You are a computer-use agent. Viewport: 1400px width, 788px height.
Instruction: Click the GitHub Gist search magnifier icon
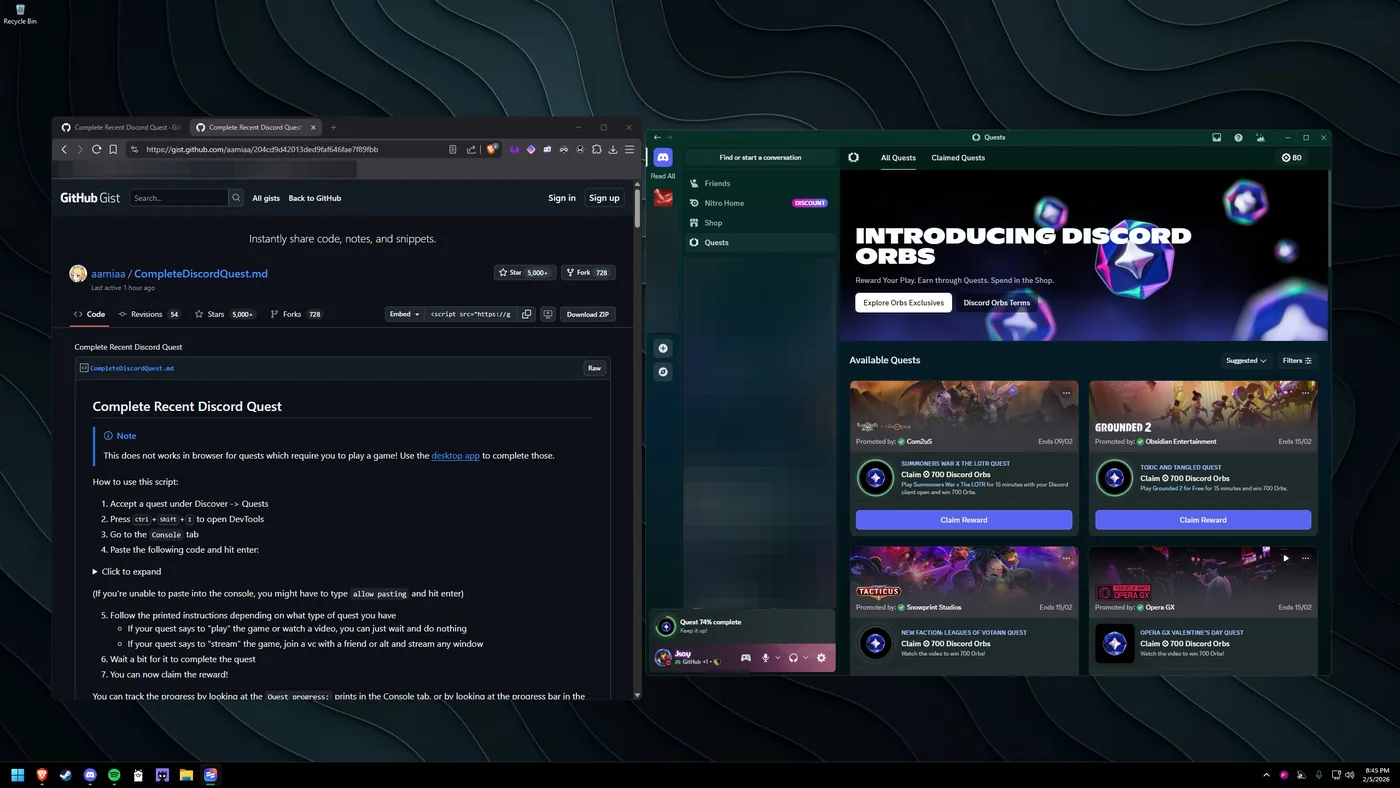[x=236, y=198]
